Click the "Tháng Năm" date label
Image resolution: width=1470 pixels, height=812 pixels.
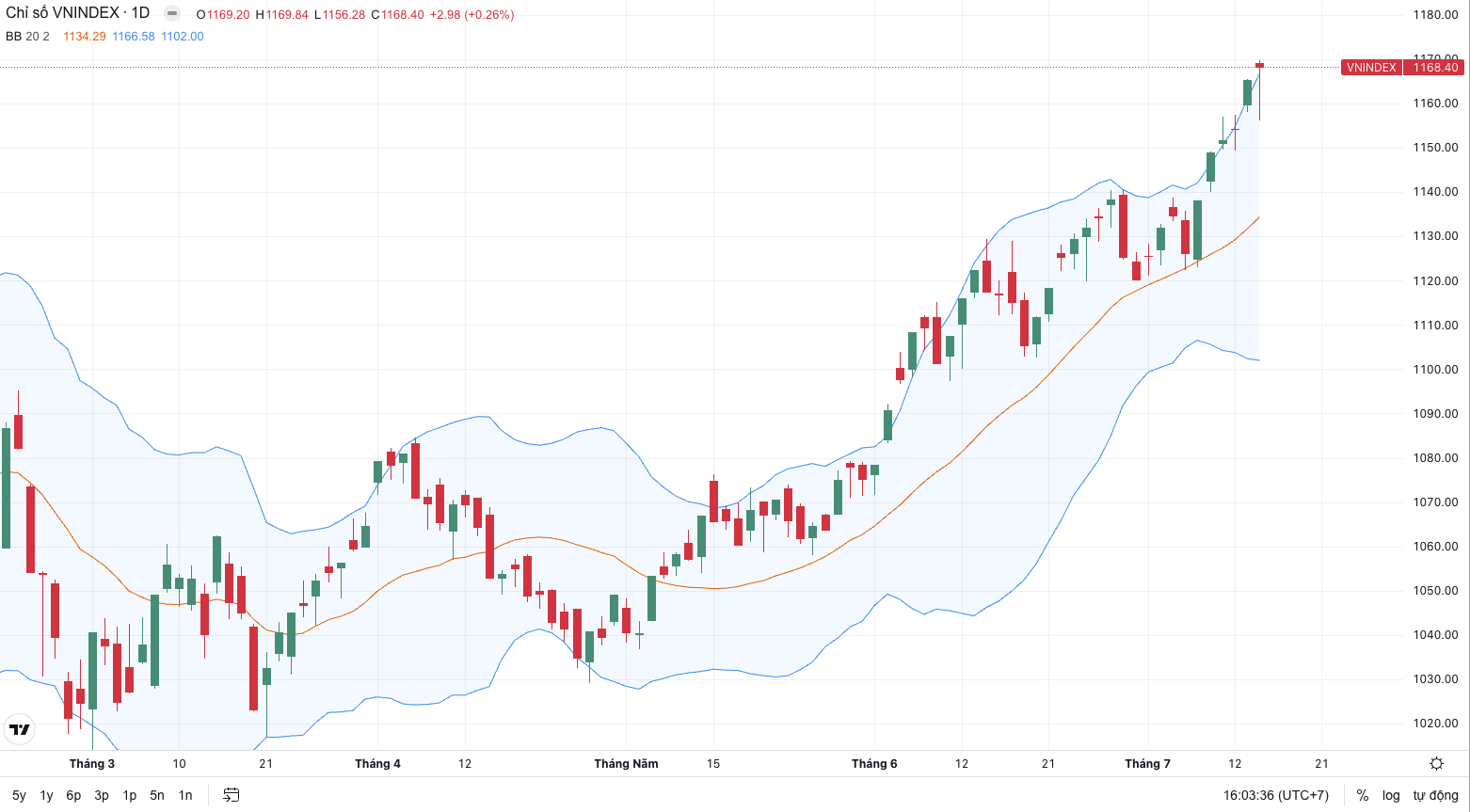pos(626,764)
